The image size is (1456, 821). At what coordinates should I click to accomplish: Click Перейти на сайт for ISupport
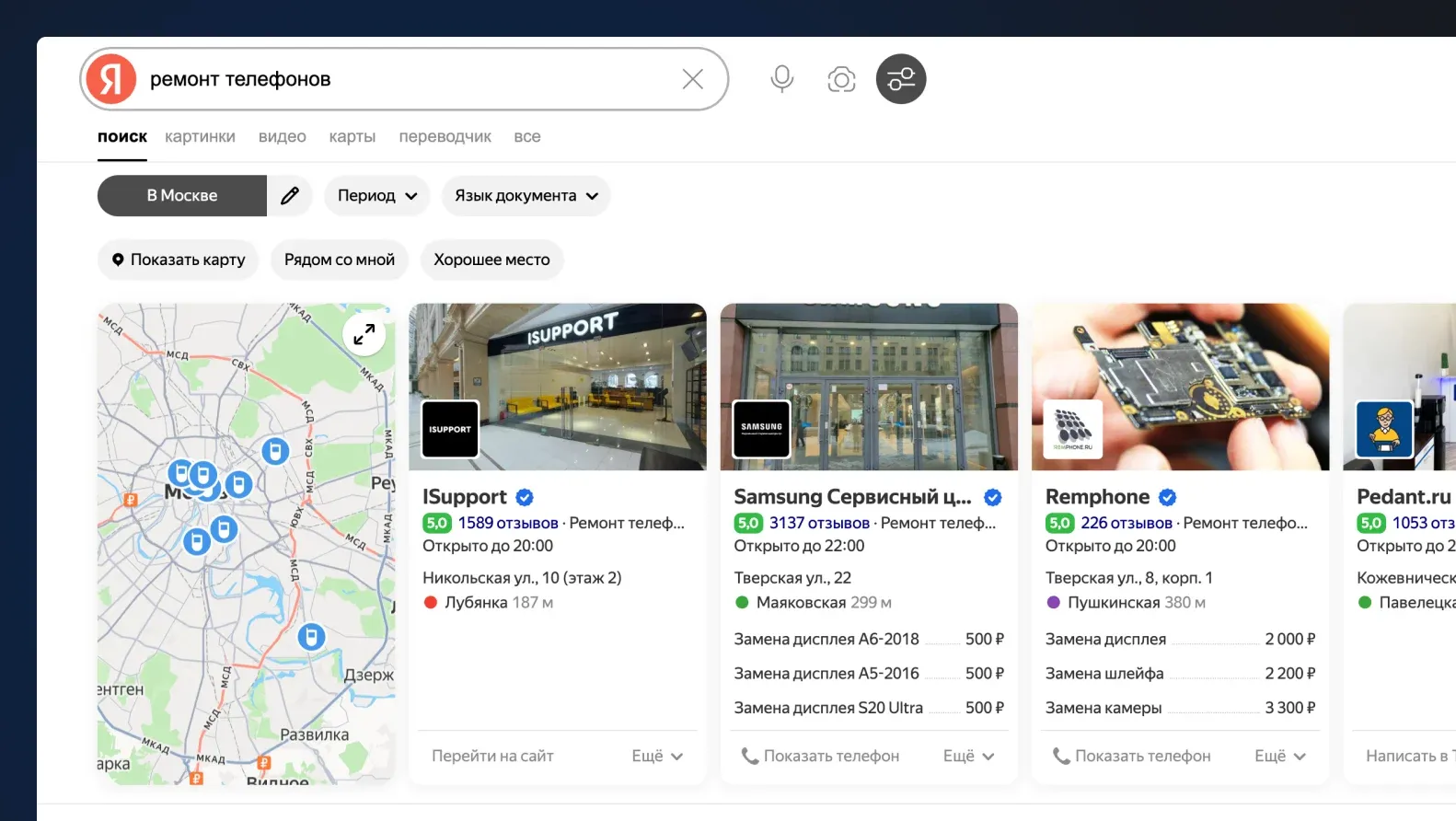(x=492, y=756)
